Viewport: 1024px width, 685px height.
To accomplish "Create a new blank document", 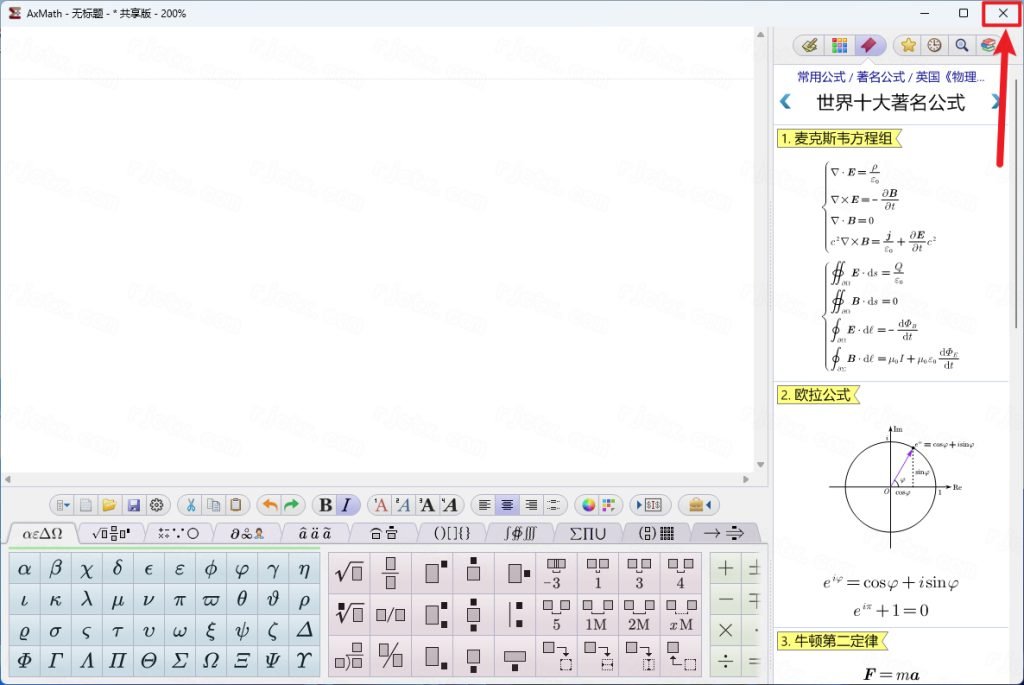I will click(x=86, y=505).
